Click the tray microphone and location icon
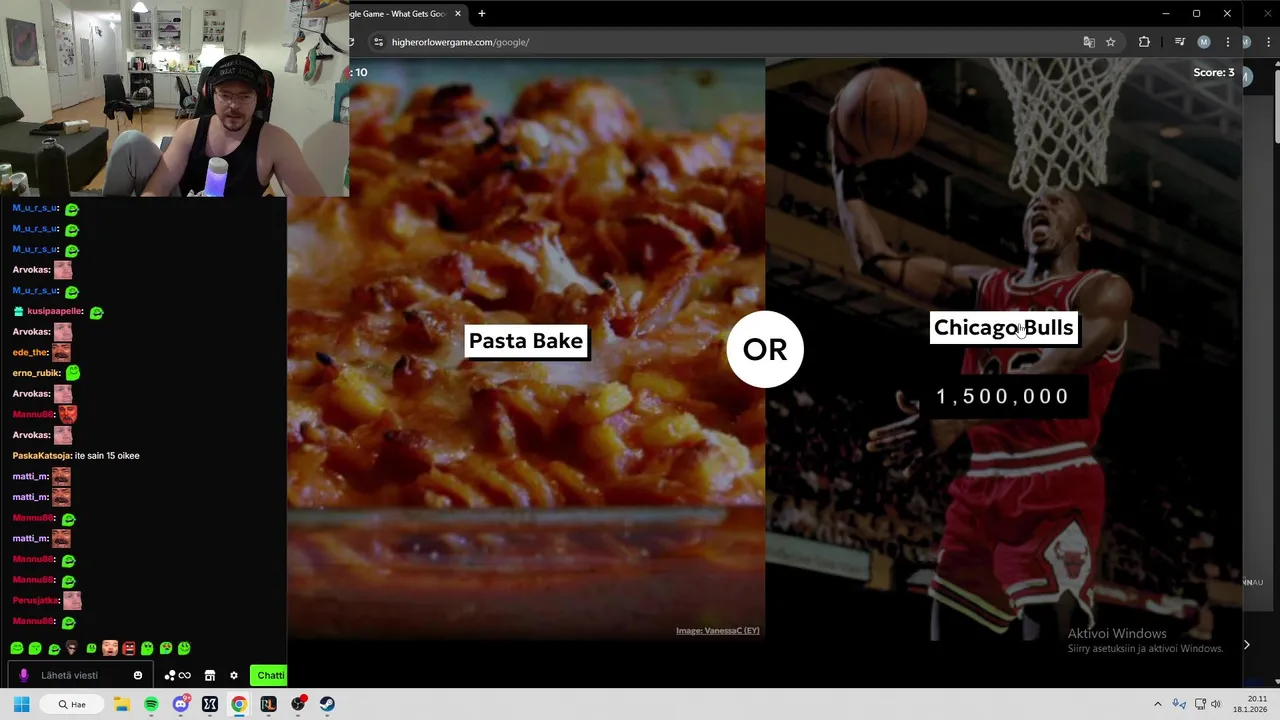Screen dimensions: 1280x720 1179,704
